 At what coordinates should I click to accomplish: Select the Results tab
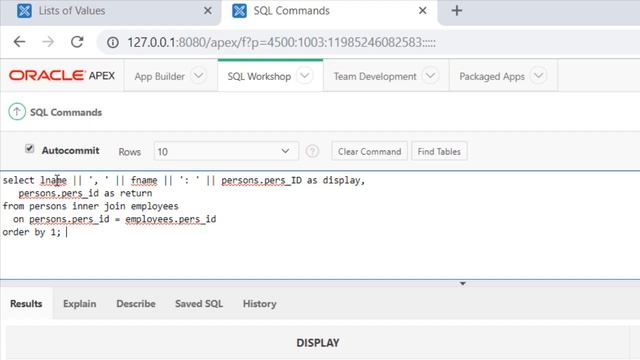26,304
